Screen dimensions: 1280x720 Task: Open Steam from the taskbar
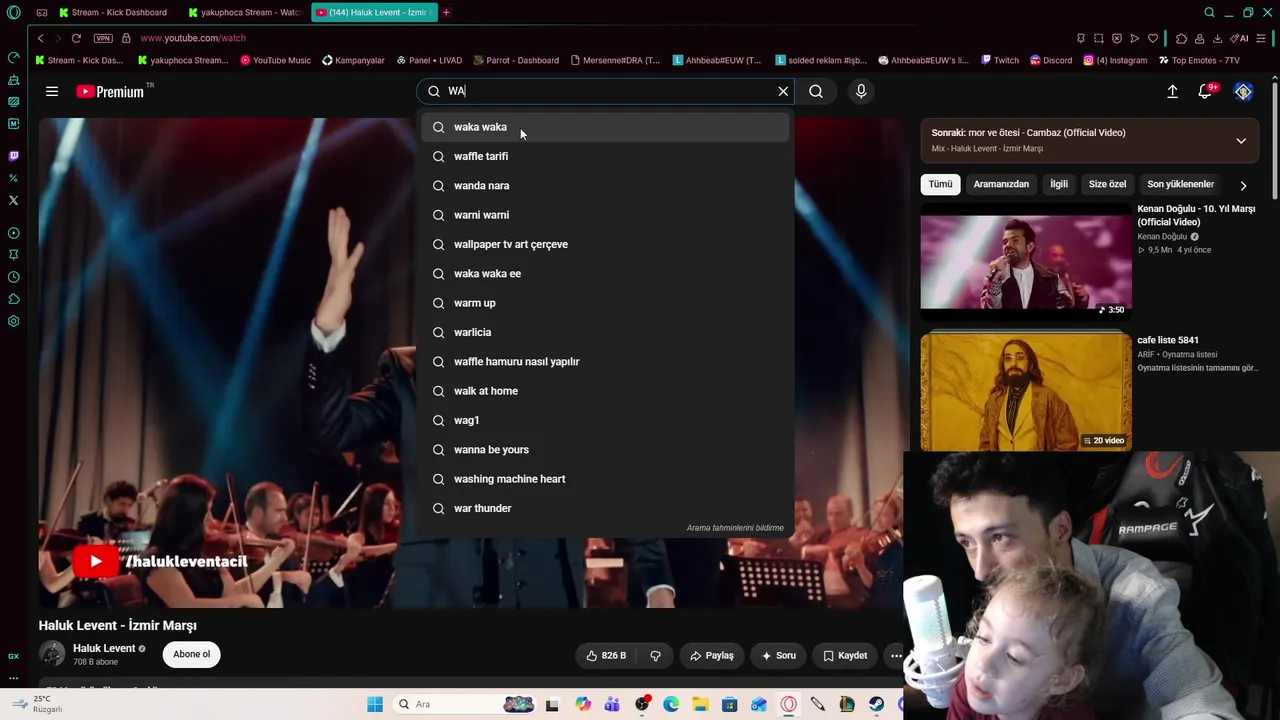876,704
